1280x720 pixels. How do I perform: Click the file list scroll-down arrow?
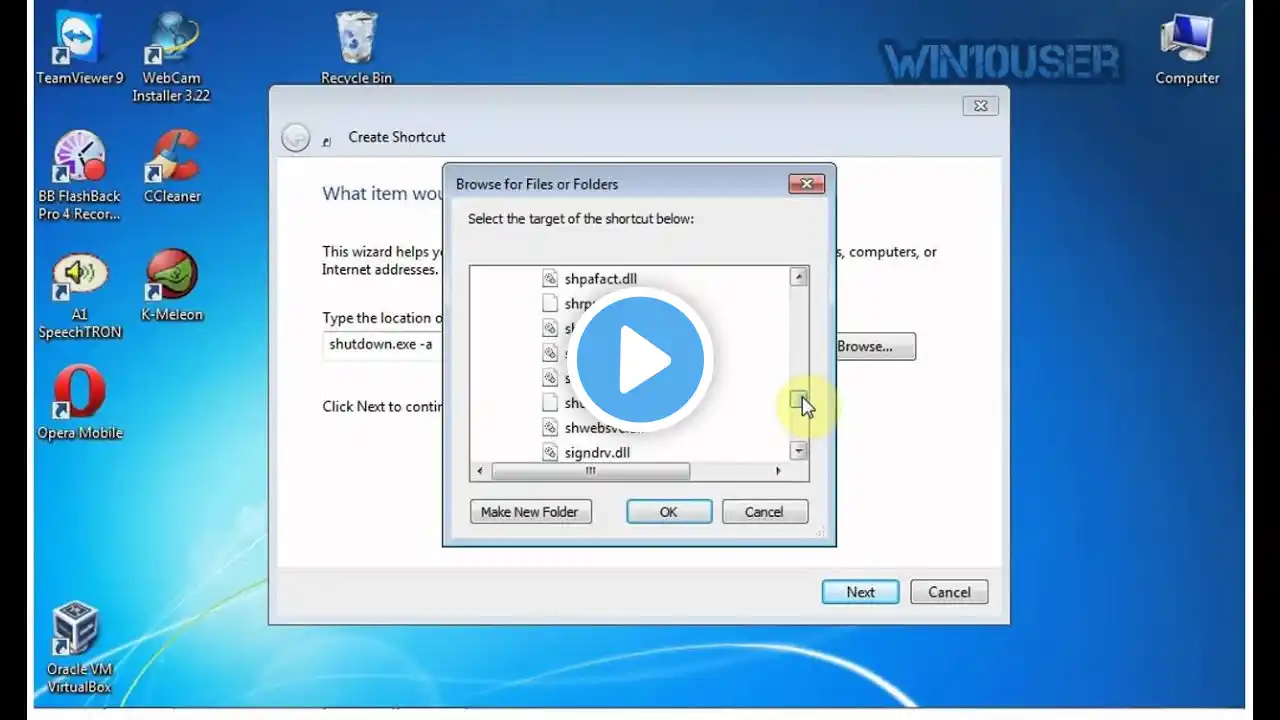[798, 451]
